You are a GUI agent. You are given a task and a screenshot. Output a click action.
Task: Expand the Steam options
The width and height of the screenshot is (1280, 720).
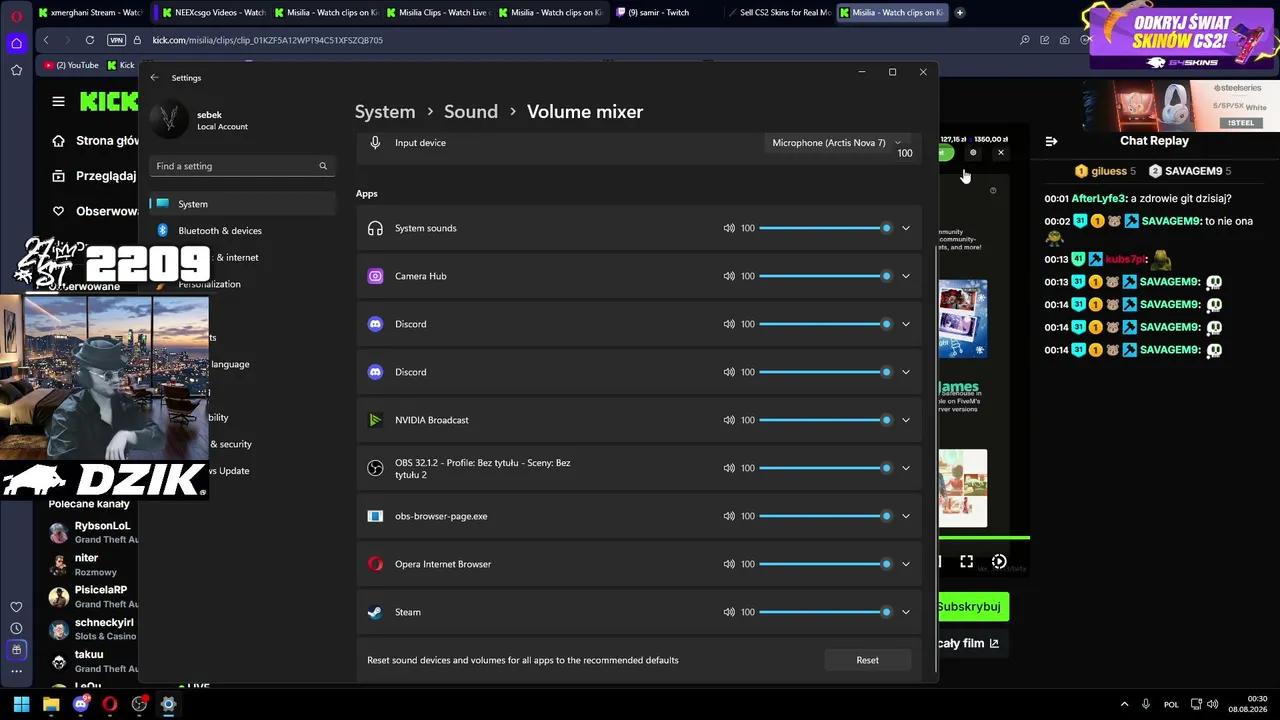[x=906, y=612]
